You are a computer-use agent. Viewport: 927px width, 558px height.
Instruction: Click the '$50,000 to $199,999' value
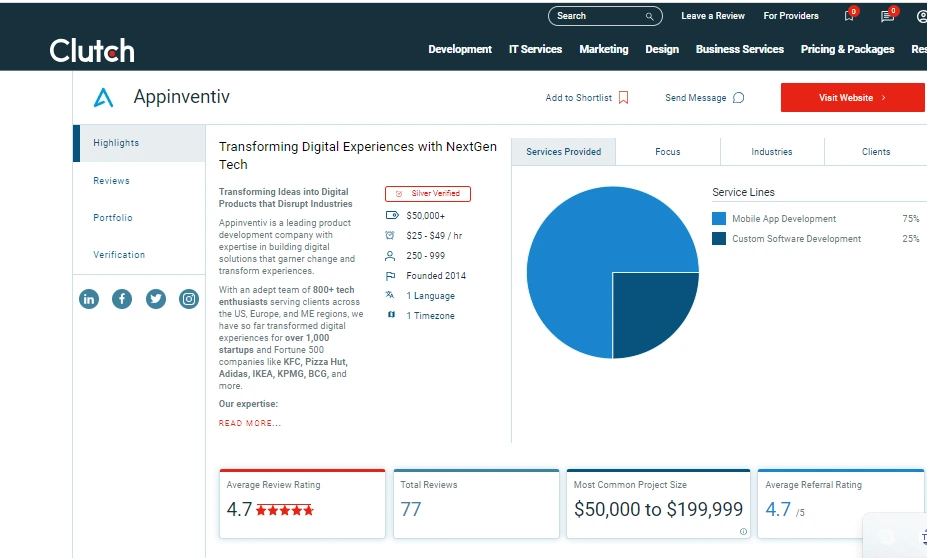point(658,509)
